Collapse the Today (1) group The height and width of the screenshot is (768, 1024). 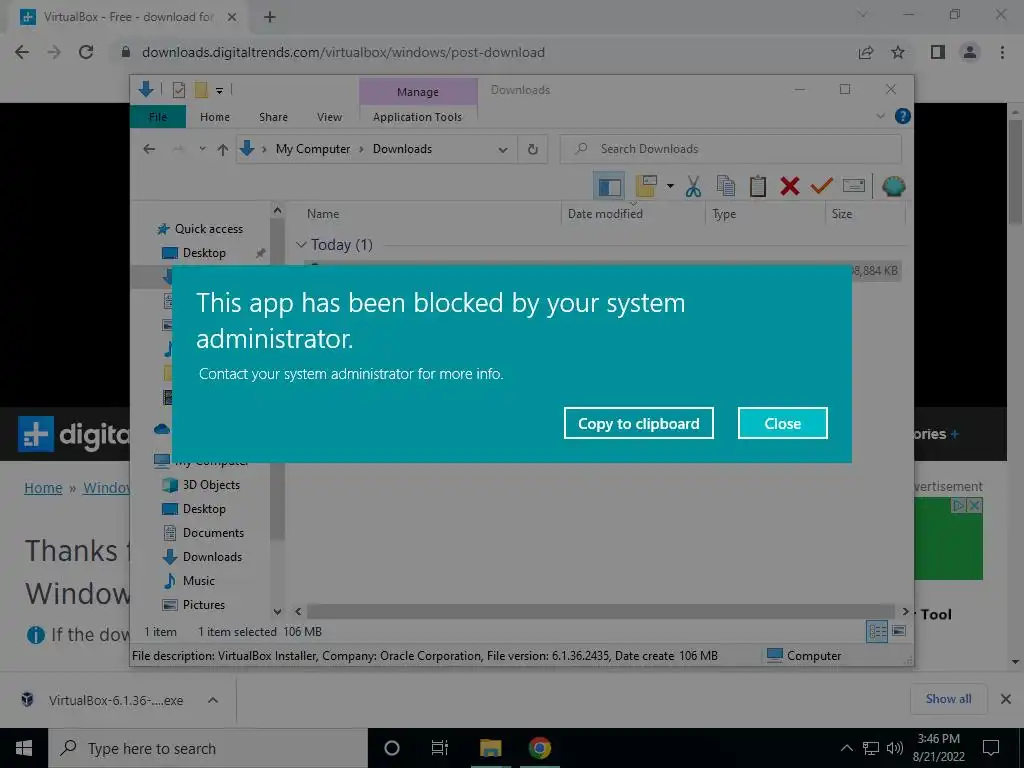point(301,244)
